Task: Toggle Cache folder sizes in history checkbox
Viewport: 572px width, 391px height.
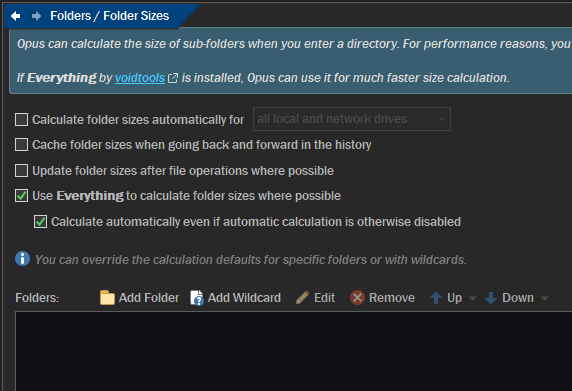Action: pos(21,144)
